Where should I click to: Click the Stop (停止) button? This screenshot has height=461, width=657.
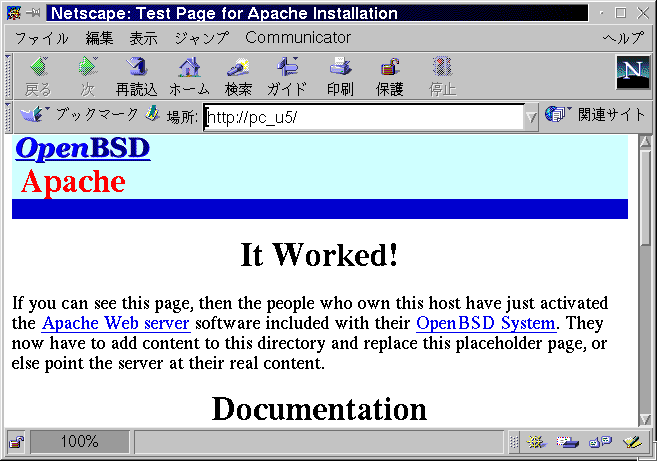442,77
